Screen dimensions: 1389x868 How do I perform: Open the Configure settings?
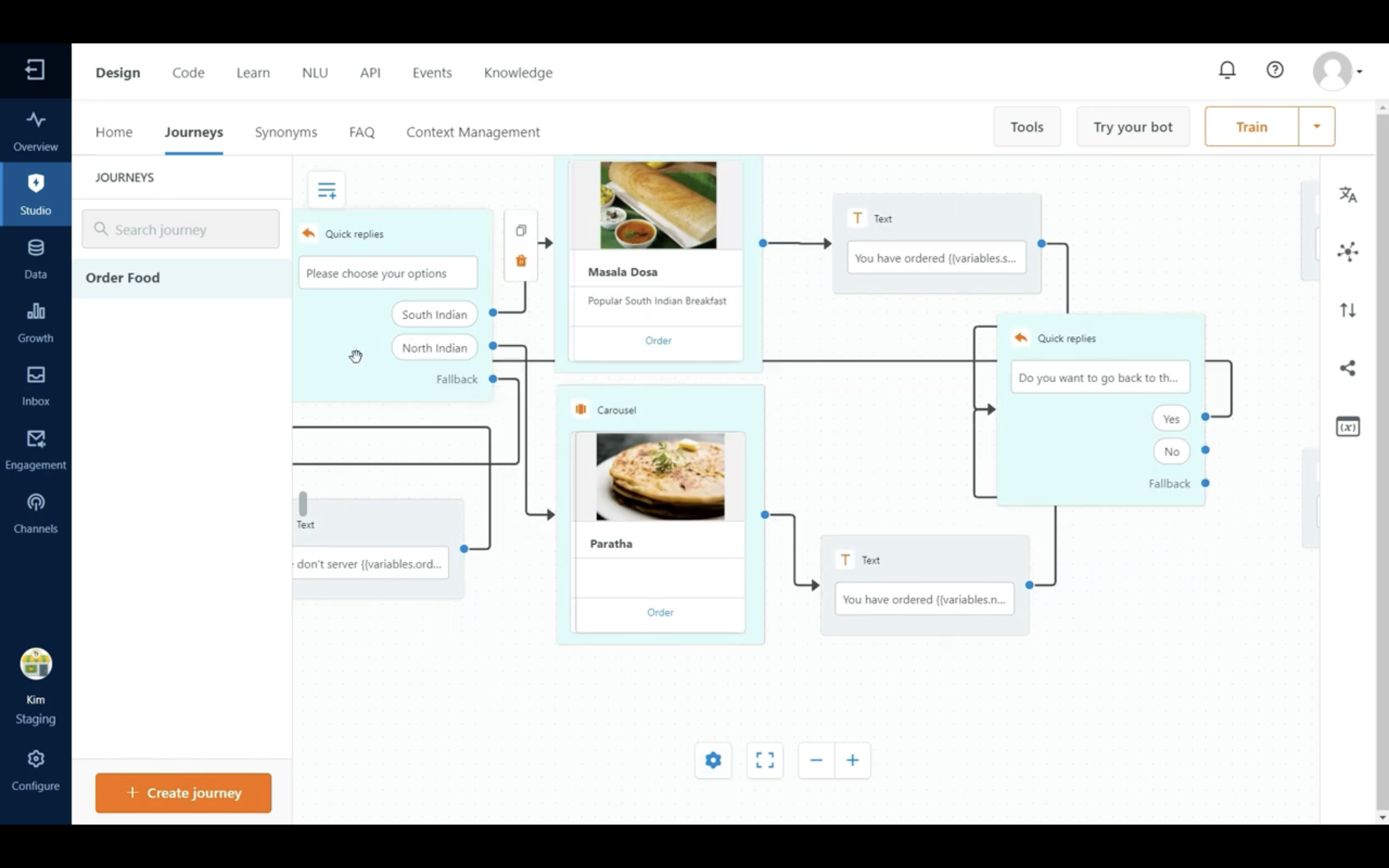[x=36, y=770]
